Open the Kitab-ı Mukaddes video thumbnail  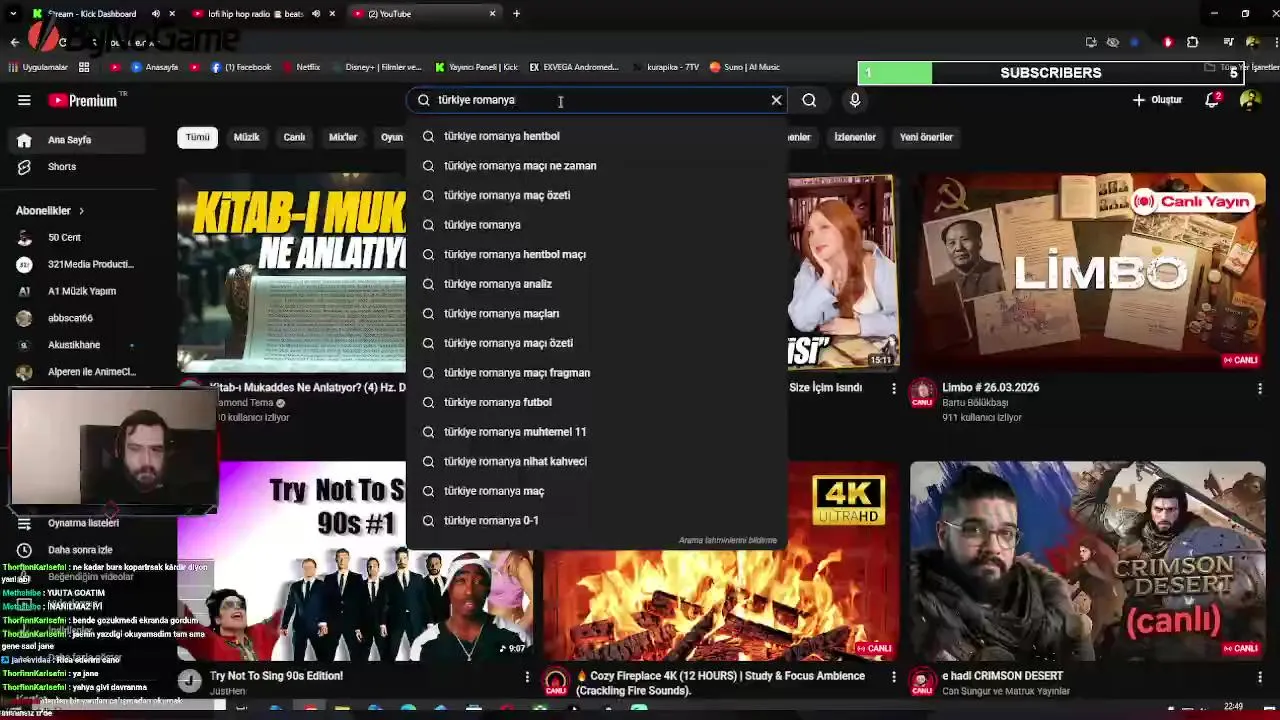(292, 272)
